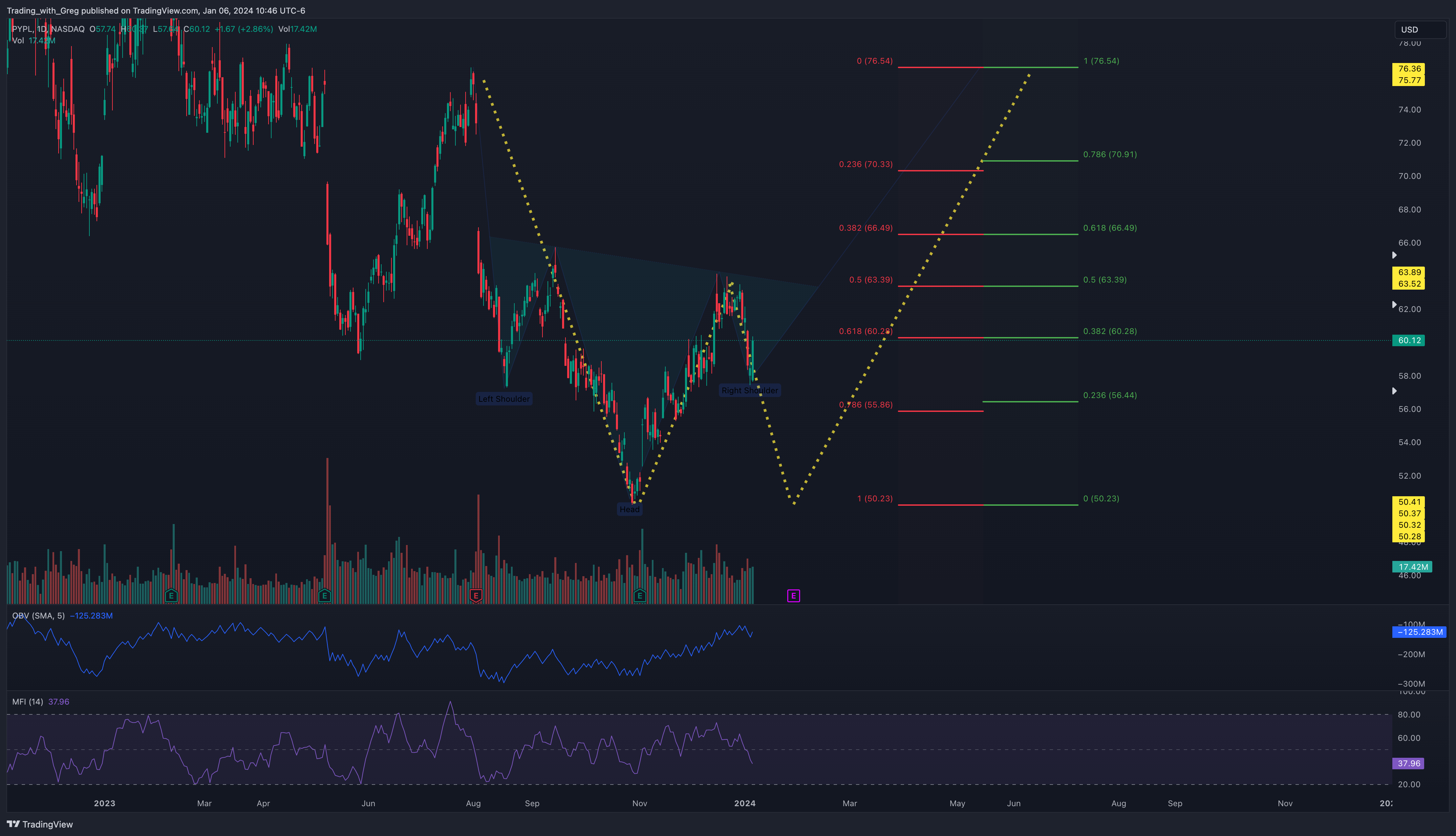Click the green 0.382 (60.28) Fibonacci label
The image size is (1456, 836).
1110,331
